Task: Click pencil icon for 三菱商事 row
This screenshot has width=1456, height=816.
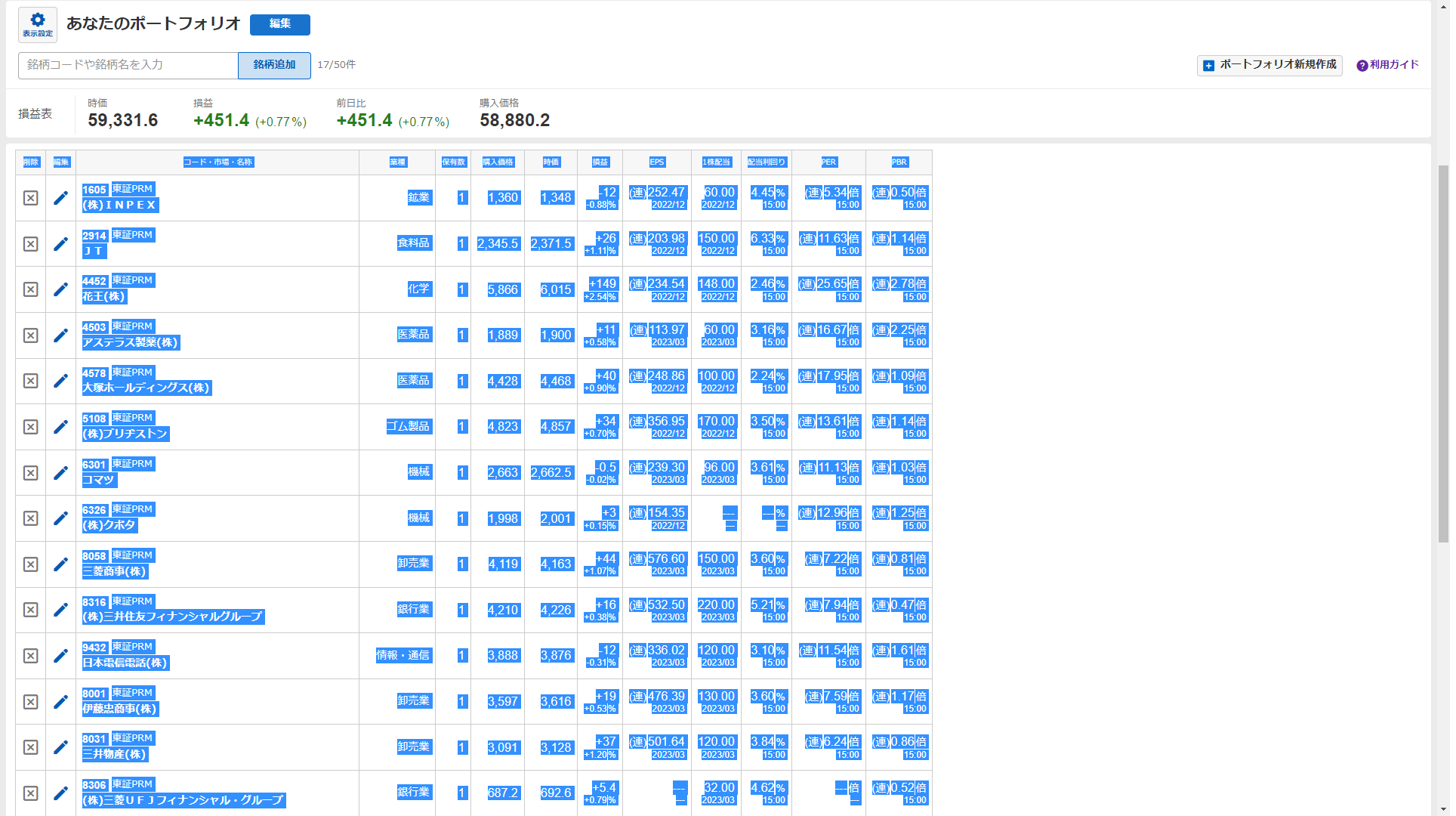Action: tap(60, 564)
